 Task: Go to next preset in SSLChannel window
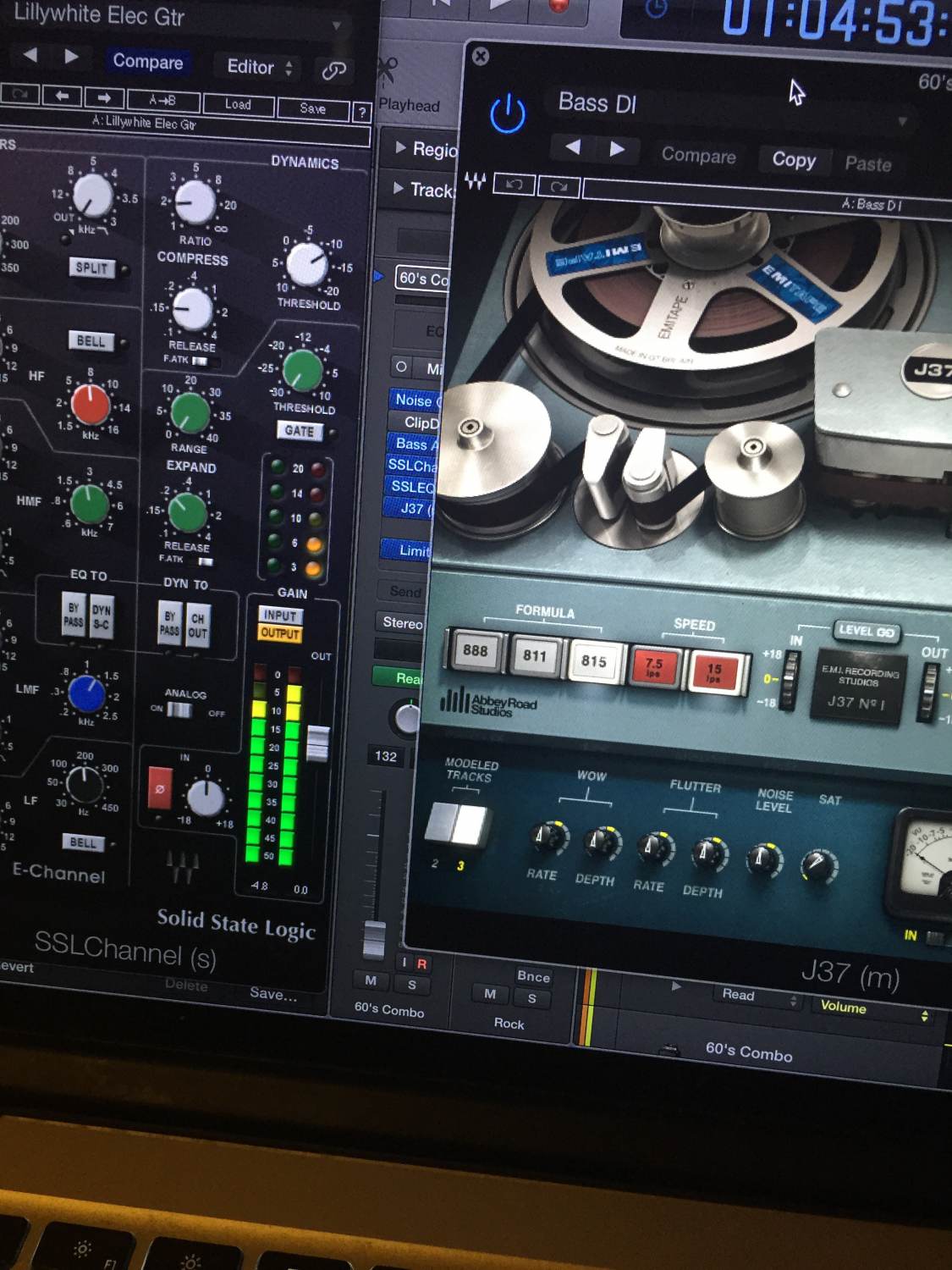point(71,56)
